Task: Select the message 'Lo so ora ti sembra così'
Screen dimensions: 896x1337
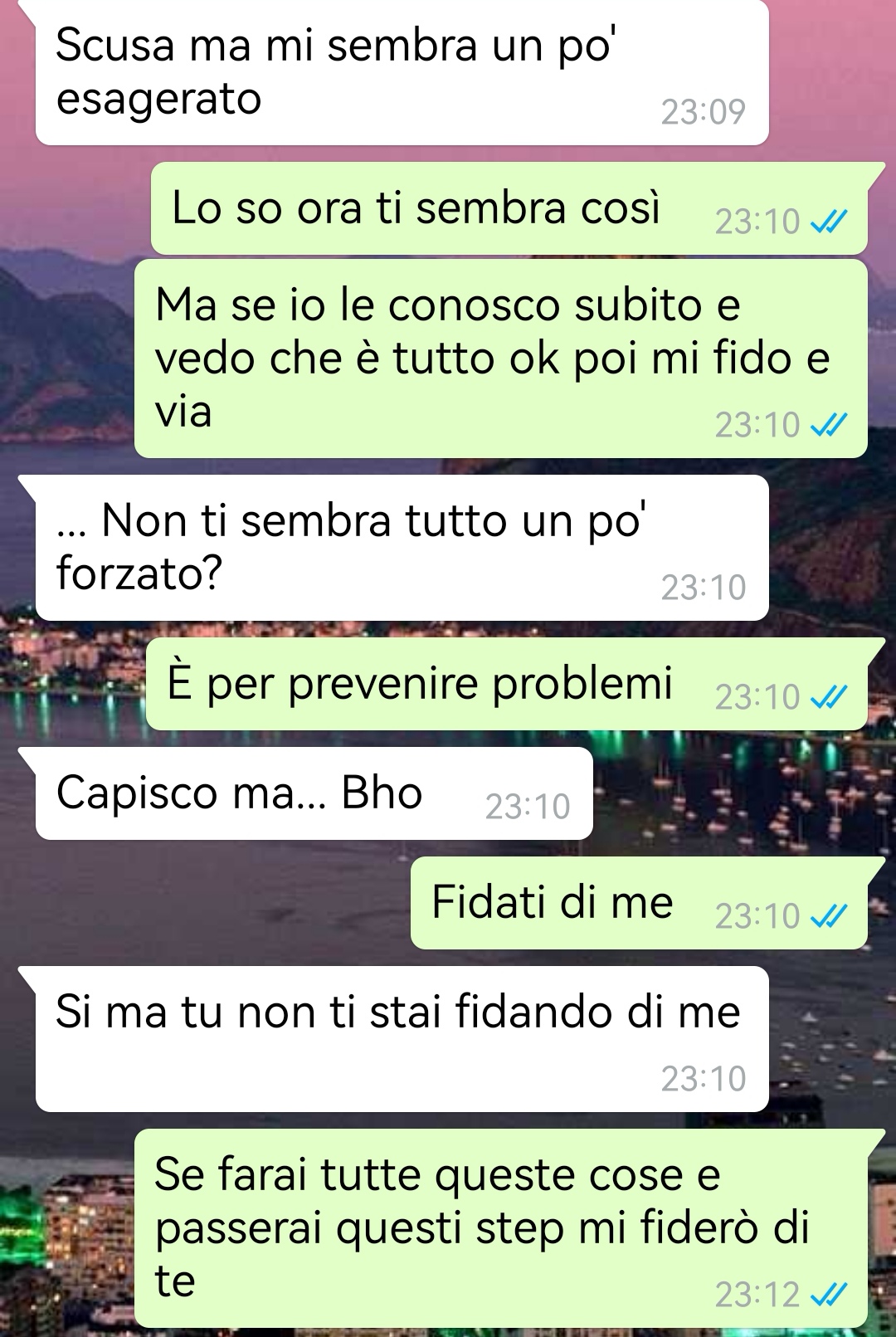Action: [509, 208]
